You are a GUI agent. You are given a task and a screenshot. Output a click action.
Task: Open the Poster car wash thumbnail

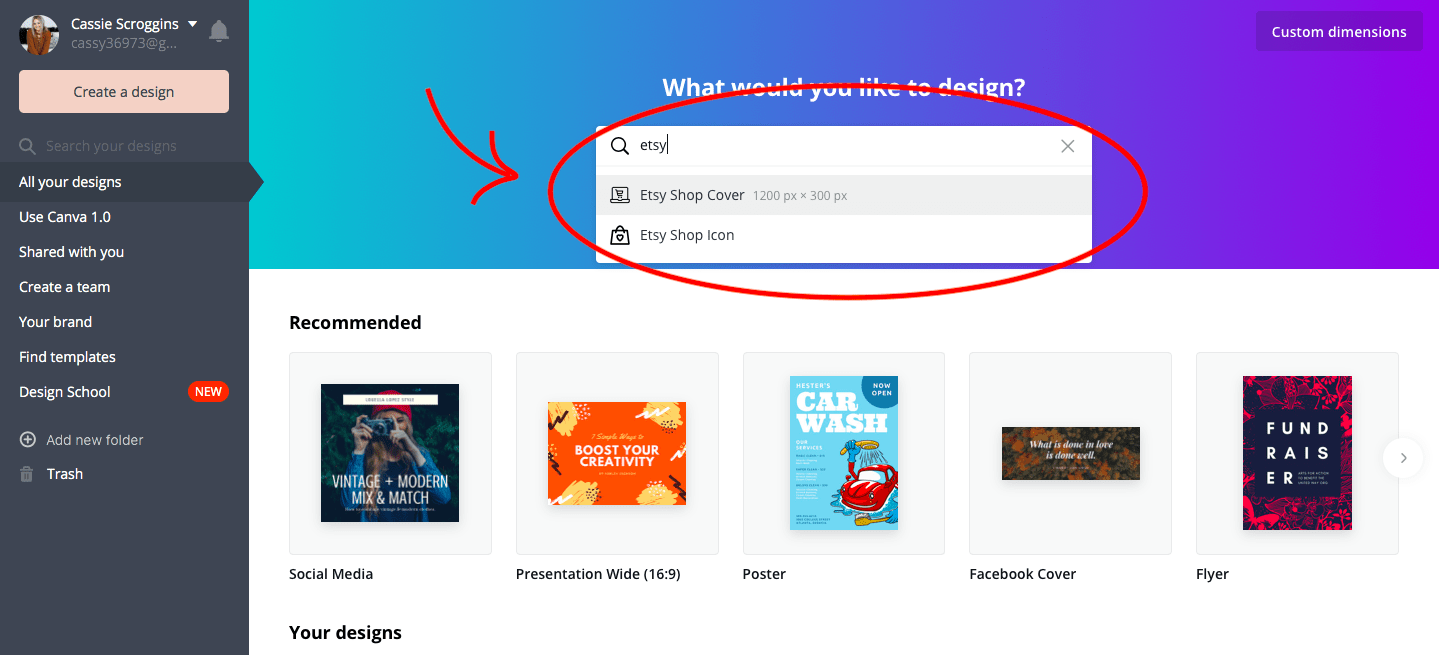(x=844, y=453)
